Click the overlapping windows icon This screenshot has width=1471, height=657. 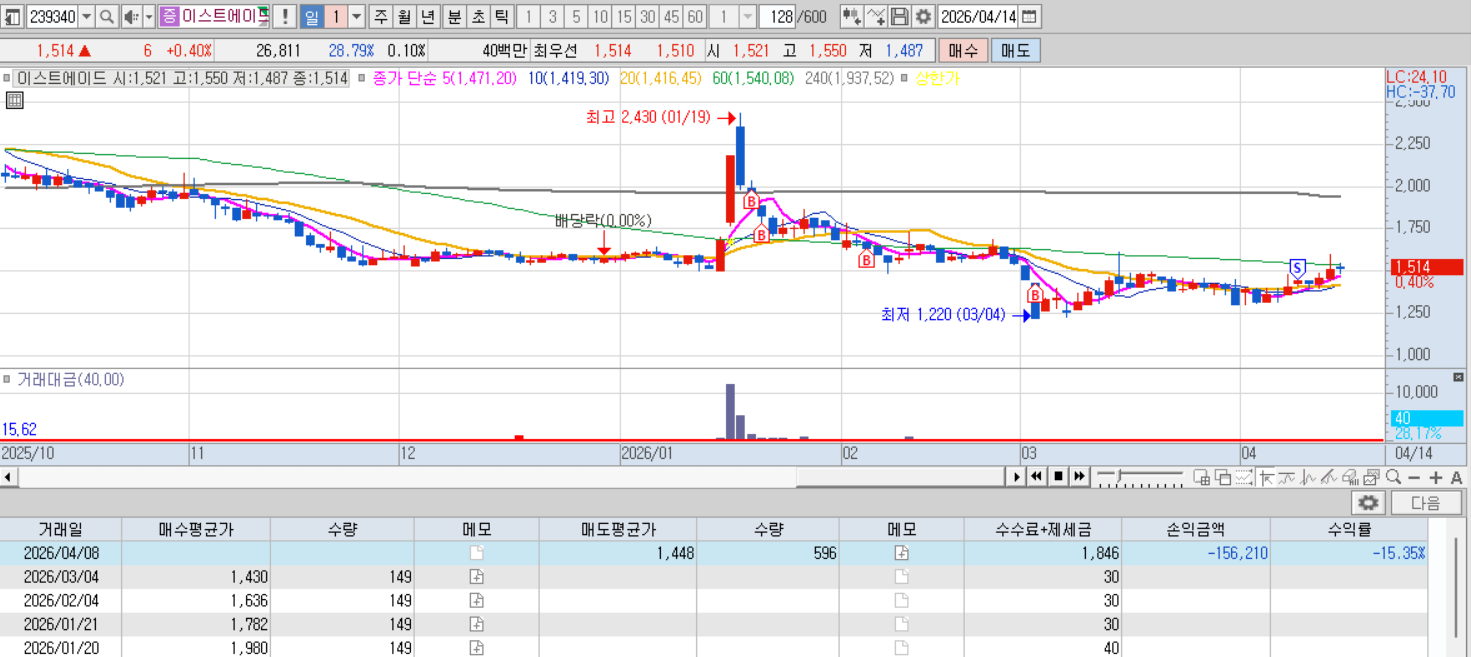pos(1223,477)
